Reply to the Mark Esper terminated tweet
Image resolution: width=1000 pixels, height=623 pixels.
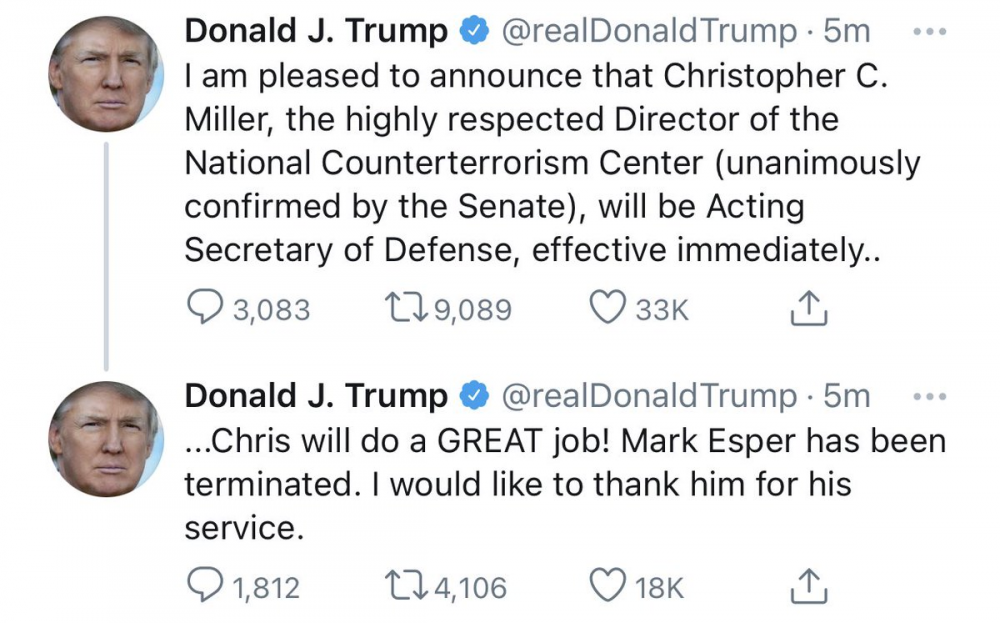pyautogui.click(x=208, y=586)
